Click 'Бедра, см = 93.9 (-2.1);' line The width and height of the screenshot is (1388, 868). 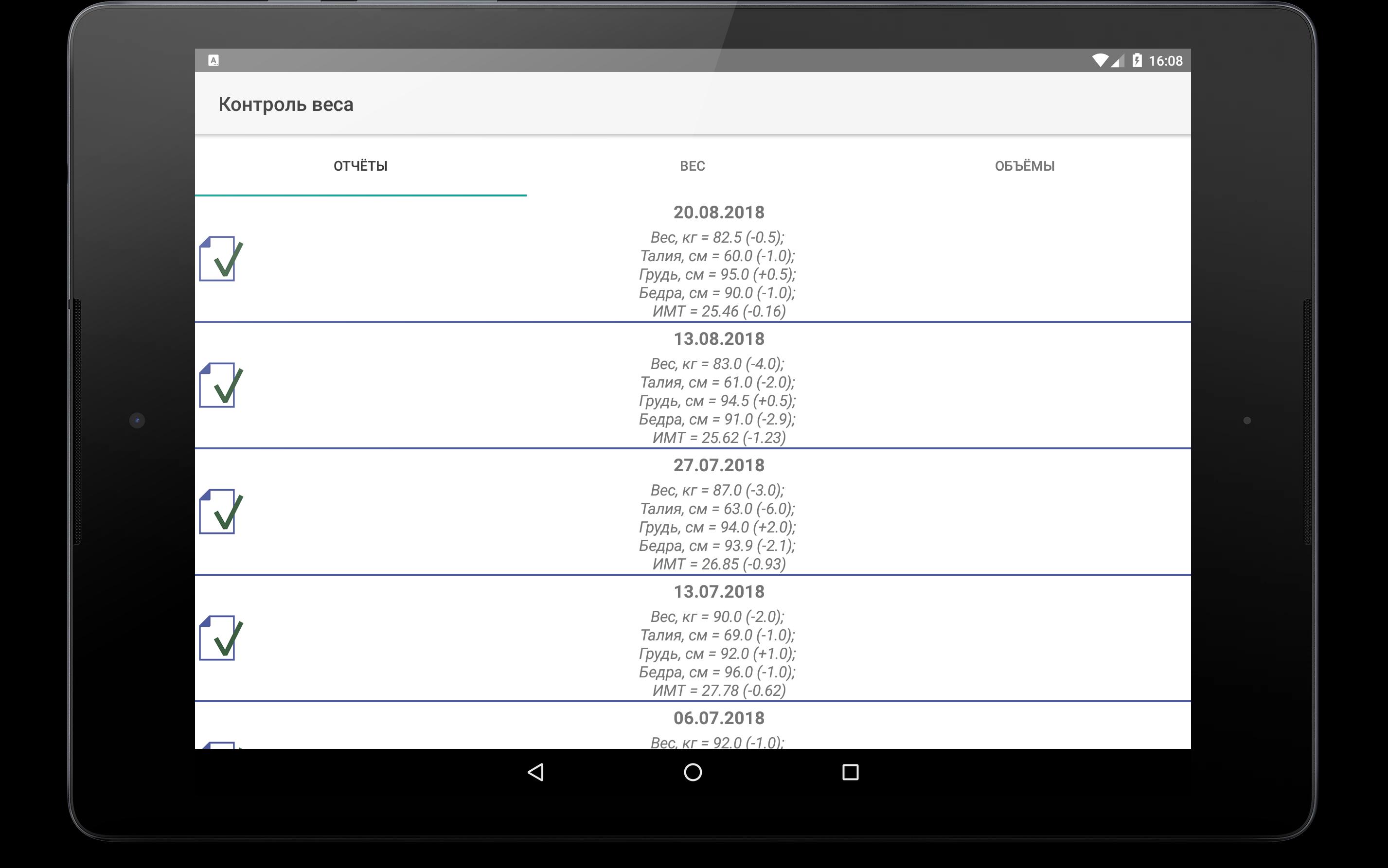click(717, 546)
